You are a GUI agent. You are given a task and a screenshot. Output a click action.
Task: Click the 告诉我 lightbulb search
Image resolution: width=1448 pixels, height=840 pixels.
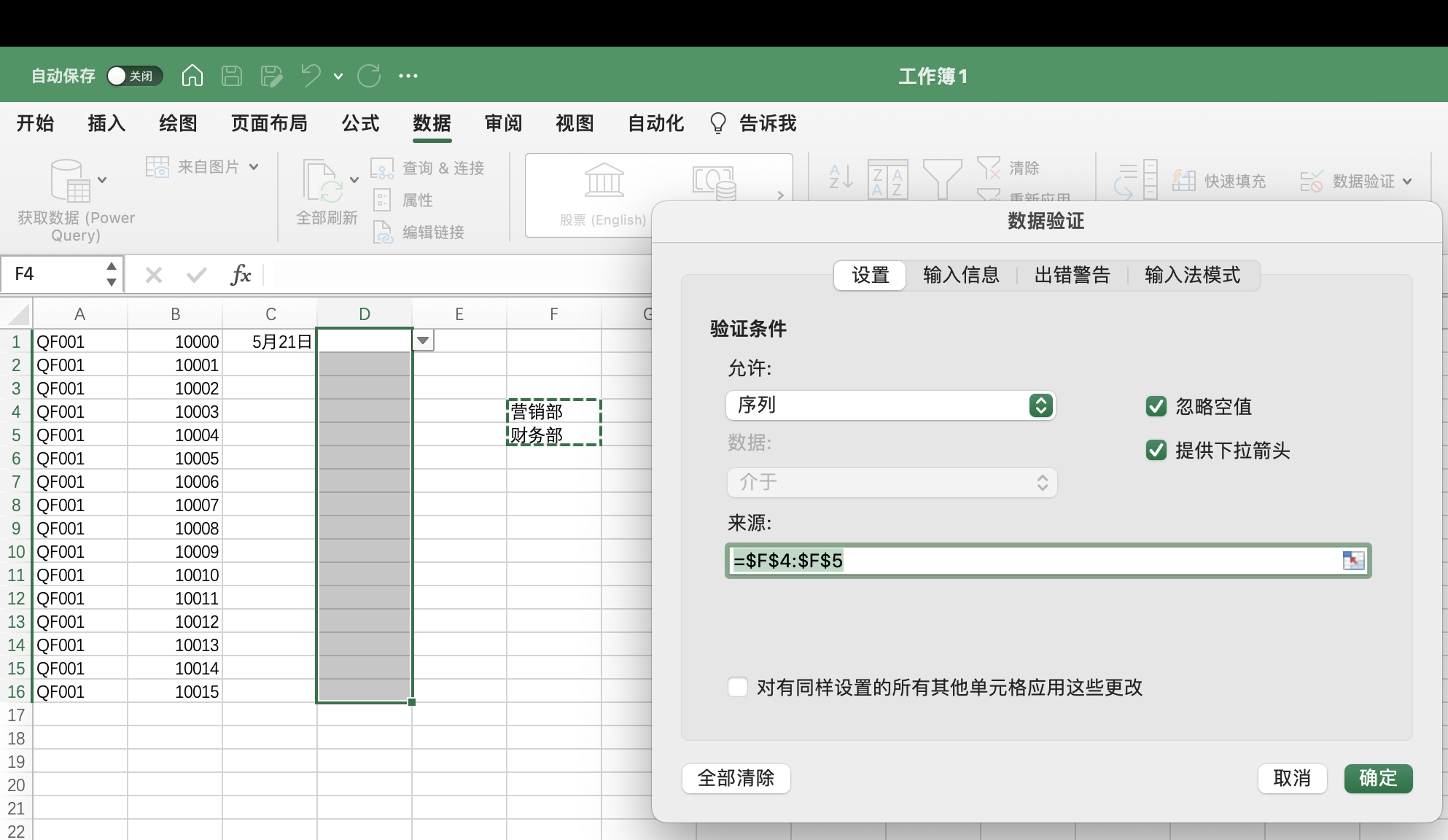753,123
